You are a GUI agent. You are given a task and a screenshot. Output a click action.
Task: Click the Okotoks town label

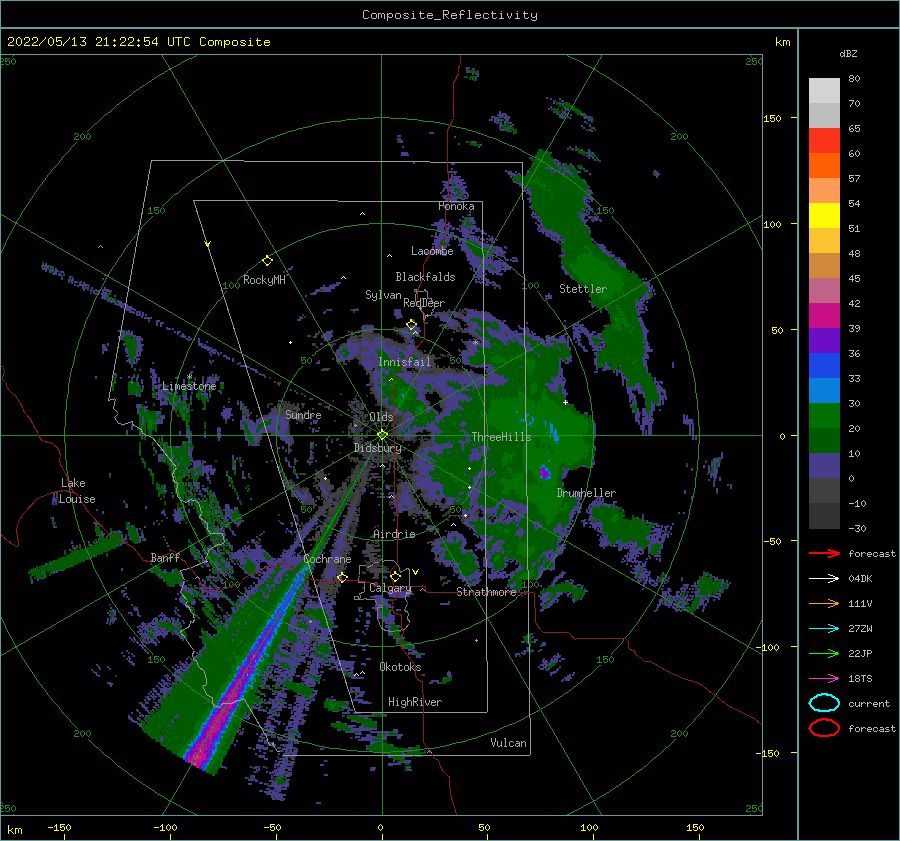[400, 667]
